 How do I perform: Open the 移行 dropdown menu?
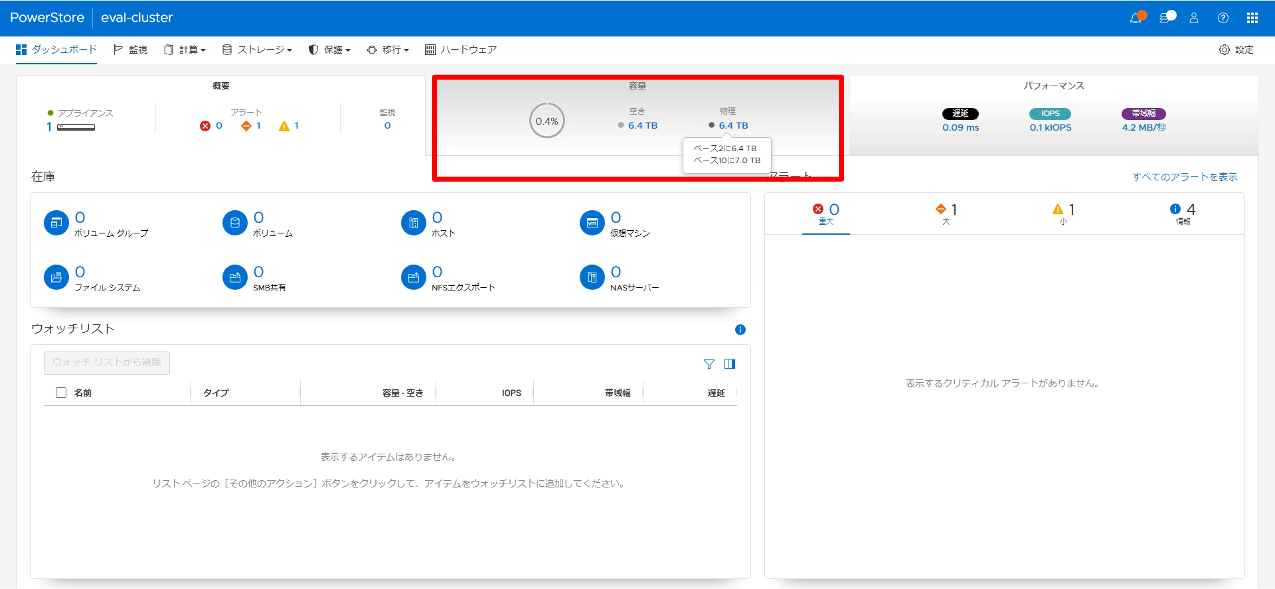pos(387,50)
